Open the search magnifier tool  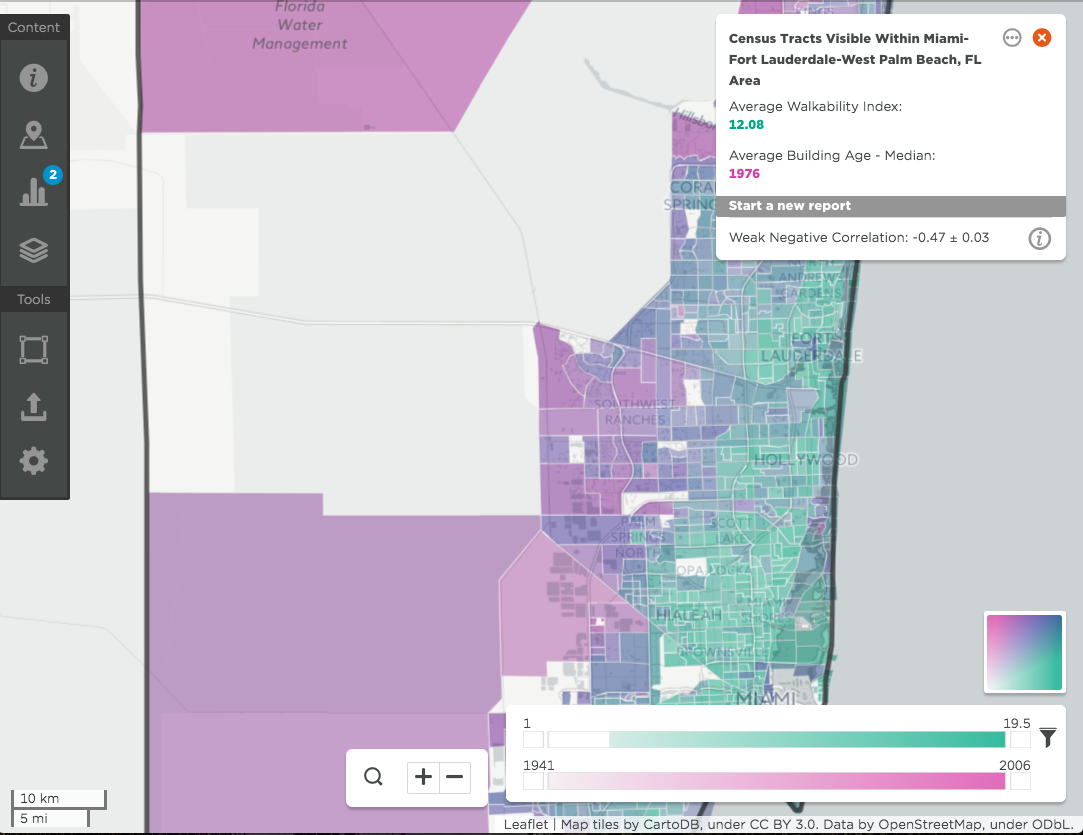373,776
